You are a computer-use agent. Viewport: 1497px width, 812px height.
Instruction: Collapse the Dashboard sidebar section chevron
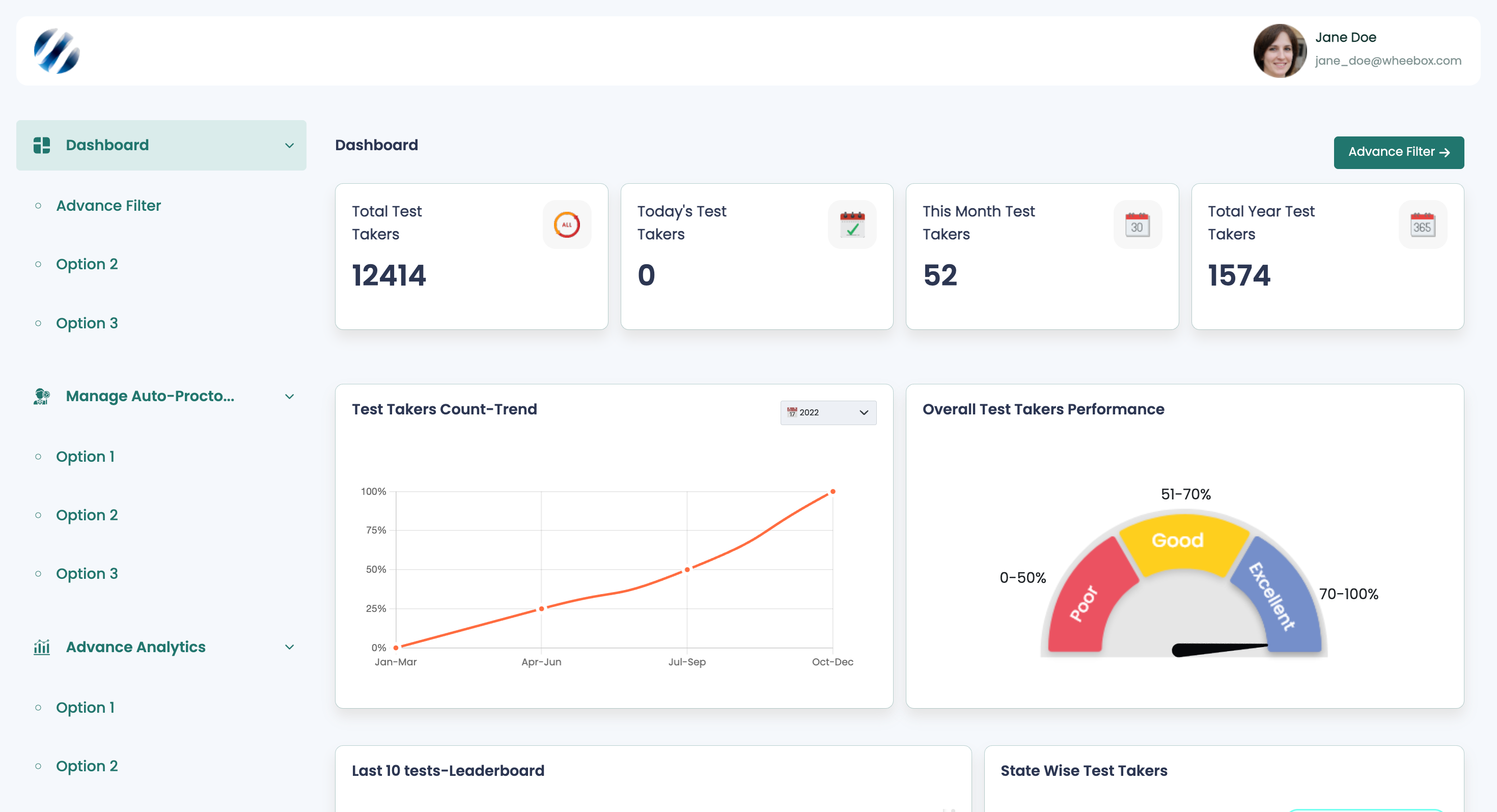[289, 145]
